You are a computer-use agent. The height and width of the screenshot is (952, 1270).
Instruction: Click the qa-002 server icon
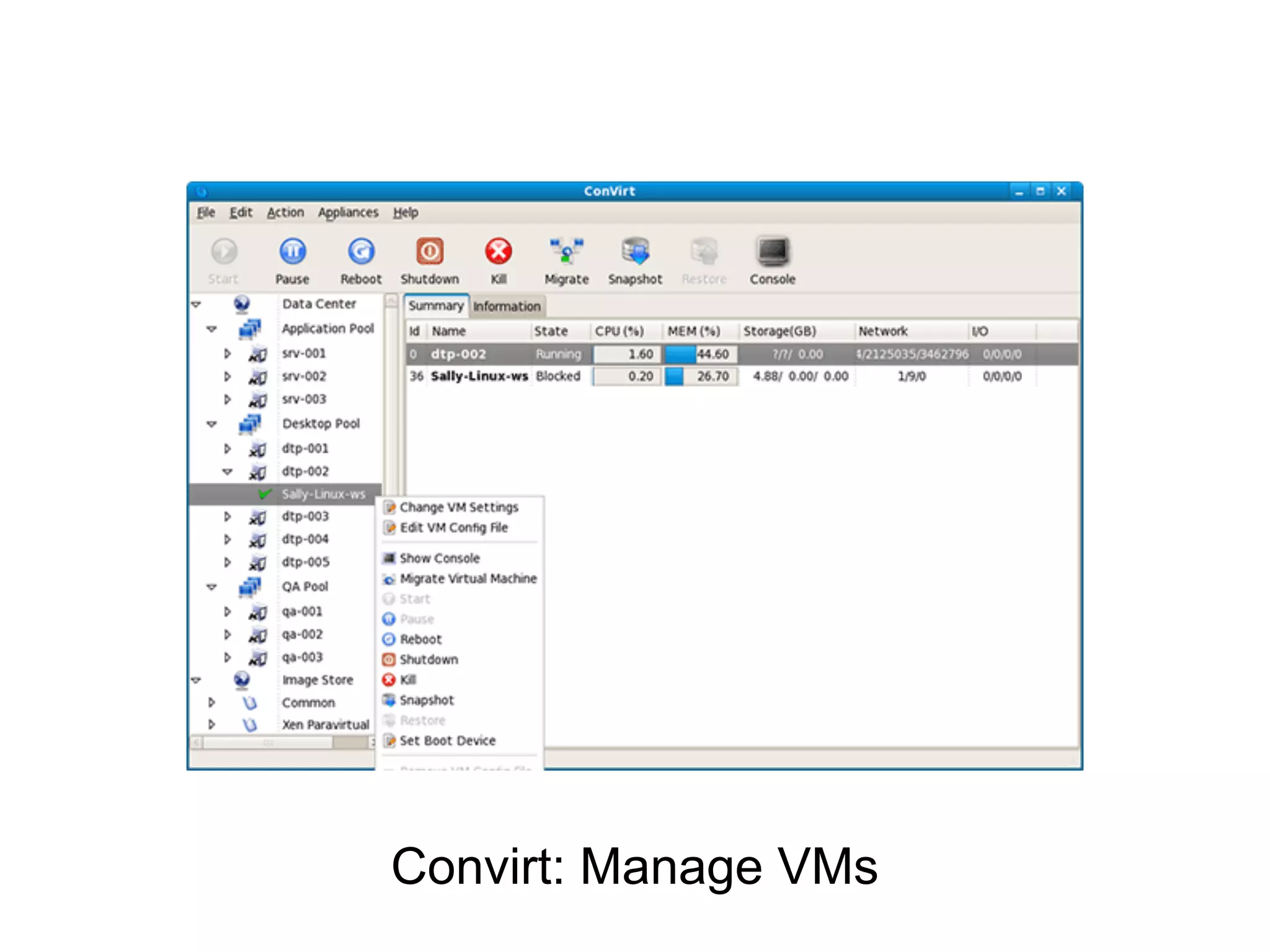[x=258, y=635]
